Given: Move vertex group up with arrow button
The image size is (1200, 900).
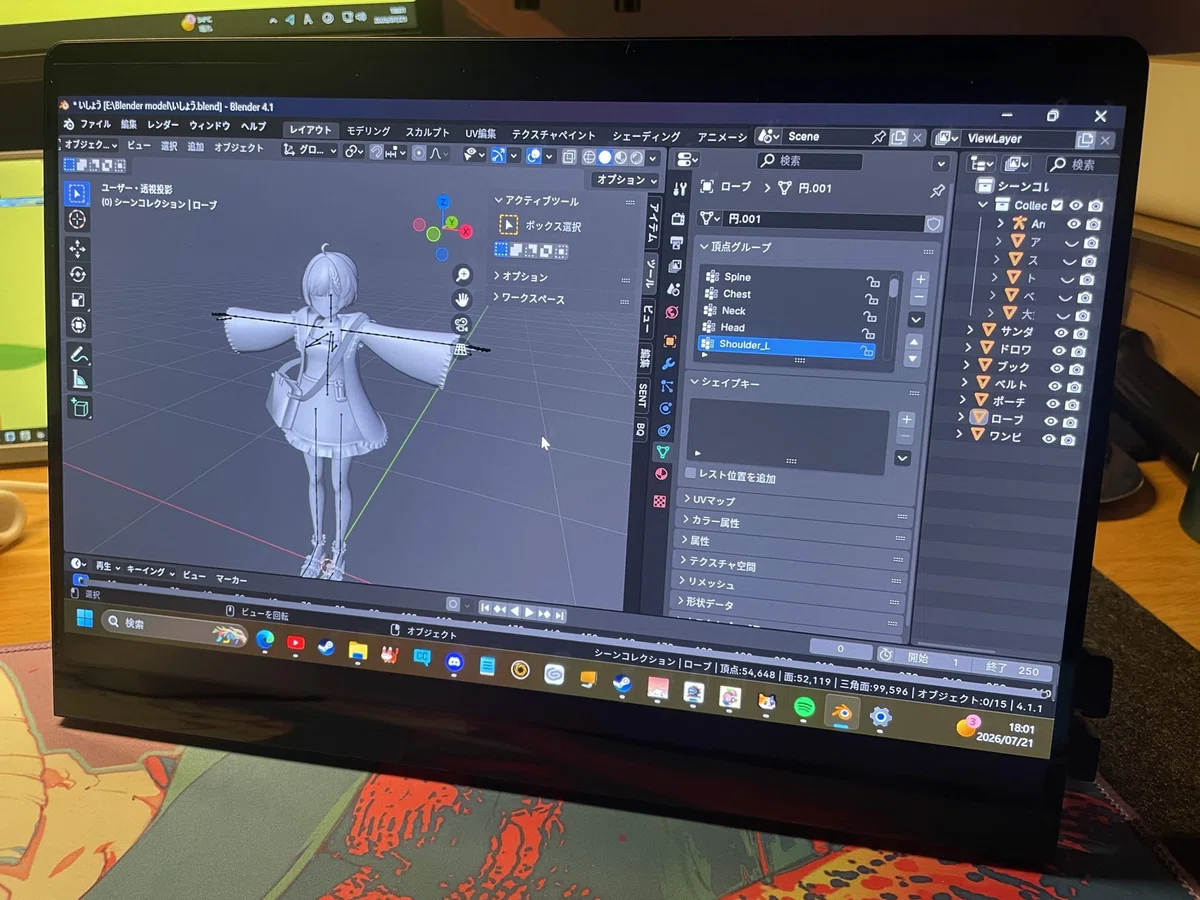Looking at the screenshot, I should [x=913, y=343].
